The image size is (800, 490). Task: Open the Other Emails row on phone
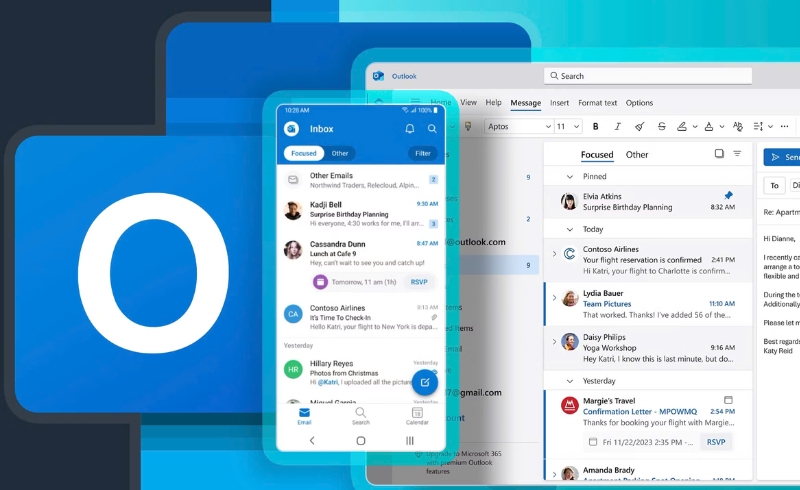361,180
